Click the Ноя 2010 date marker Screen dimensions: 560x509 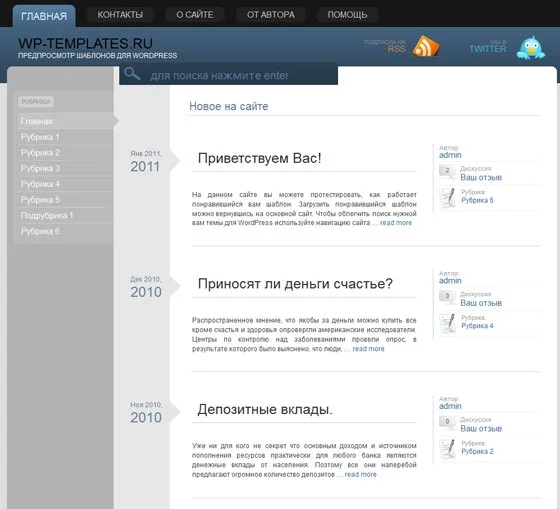[x=146, y=413]
